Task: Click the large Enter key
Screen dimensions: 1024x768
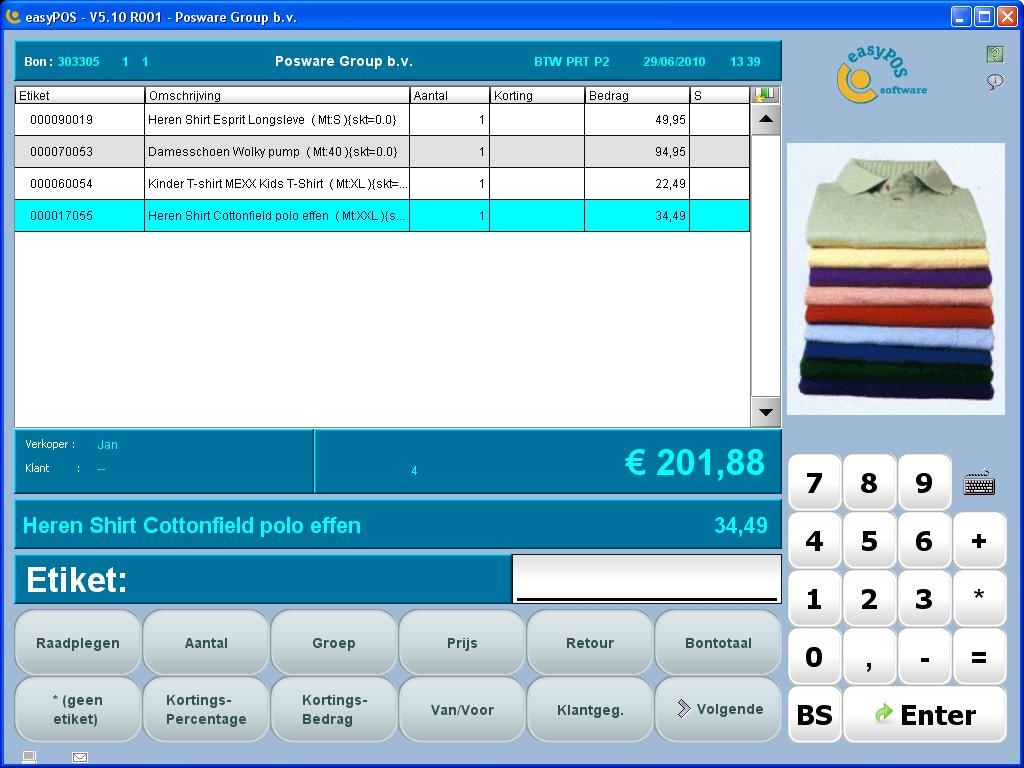Action: tap(925, 714)
